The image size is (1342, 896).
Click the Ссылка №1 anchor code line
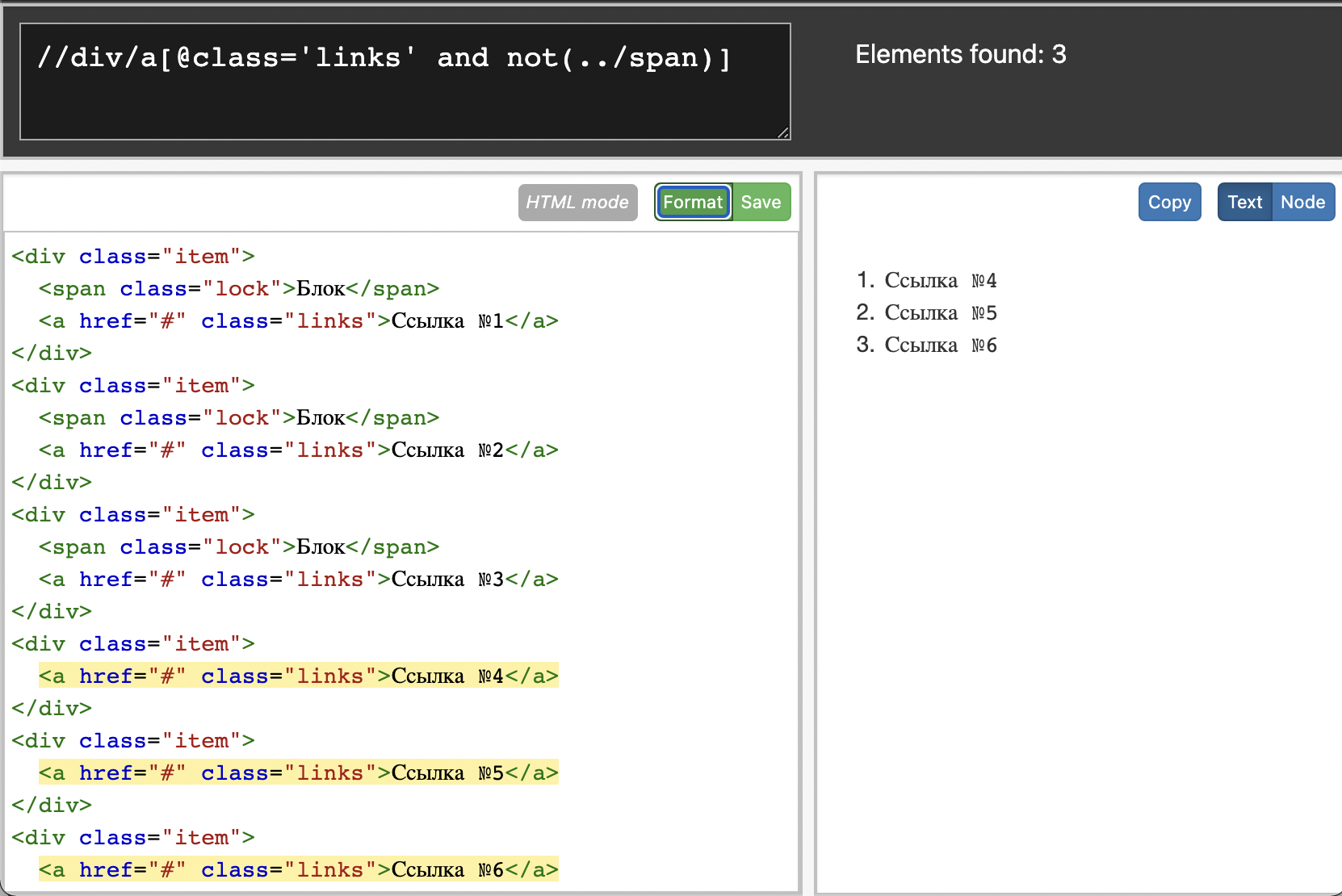coord(298,320)
